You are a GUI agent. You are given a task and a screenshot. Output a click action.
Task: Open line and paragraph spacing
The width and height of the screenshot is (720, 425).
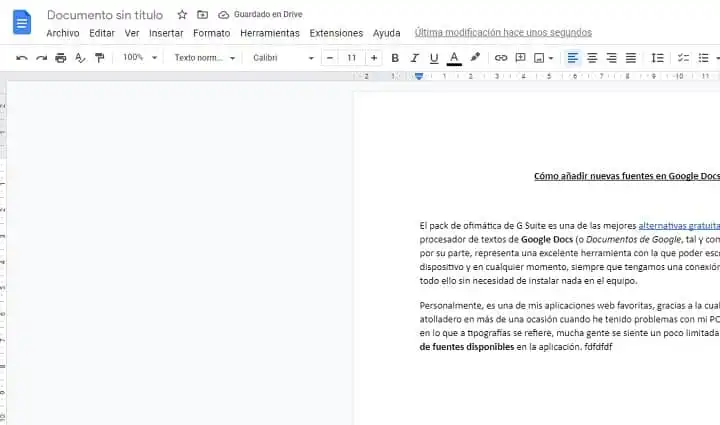click(x=658, y=58)
